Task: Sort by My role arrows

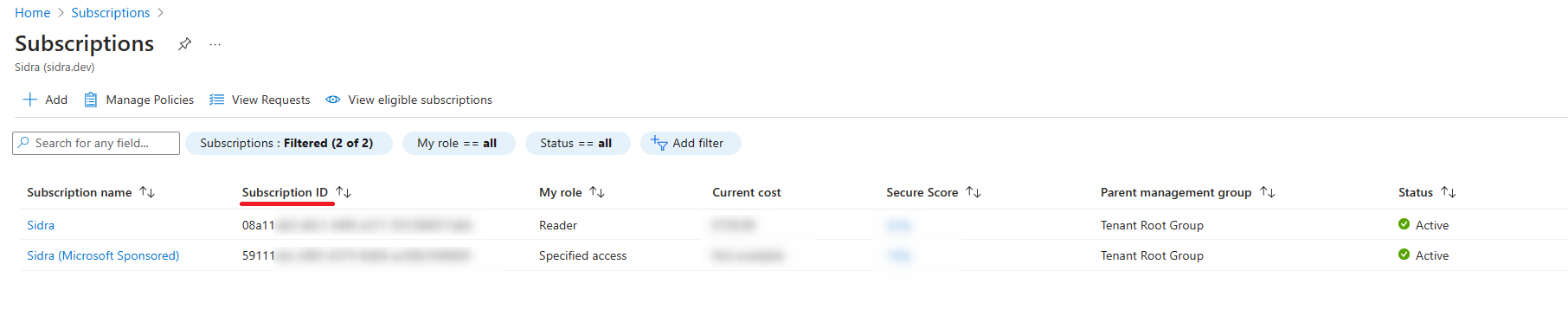Action: point(597,192)
